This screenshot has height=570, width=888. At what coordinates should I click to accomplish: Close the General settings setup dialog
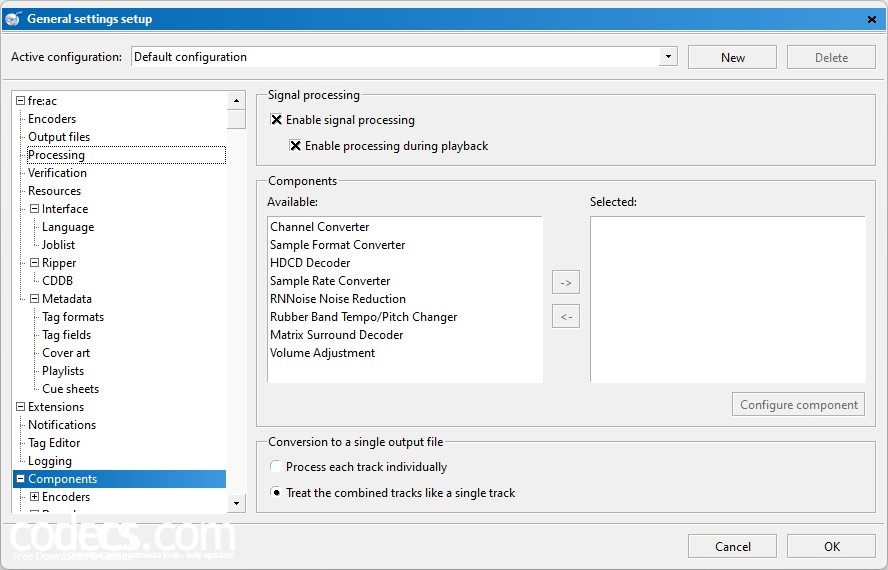coord(872,19)
